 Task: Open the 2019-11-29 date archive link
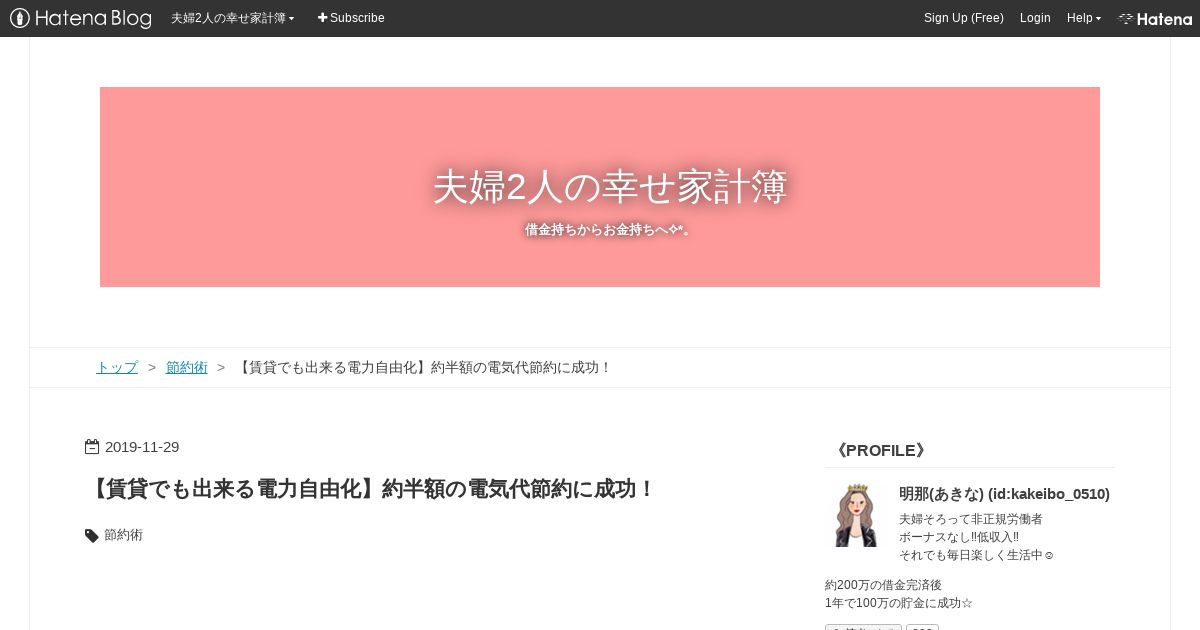coord(142,447)
